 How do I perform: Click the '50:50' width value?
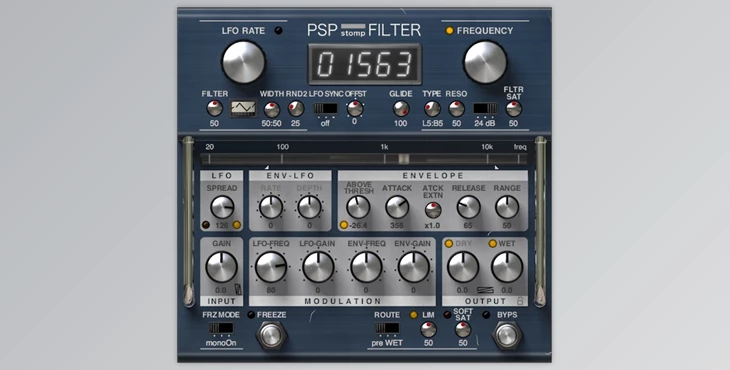(271, 123)
